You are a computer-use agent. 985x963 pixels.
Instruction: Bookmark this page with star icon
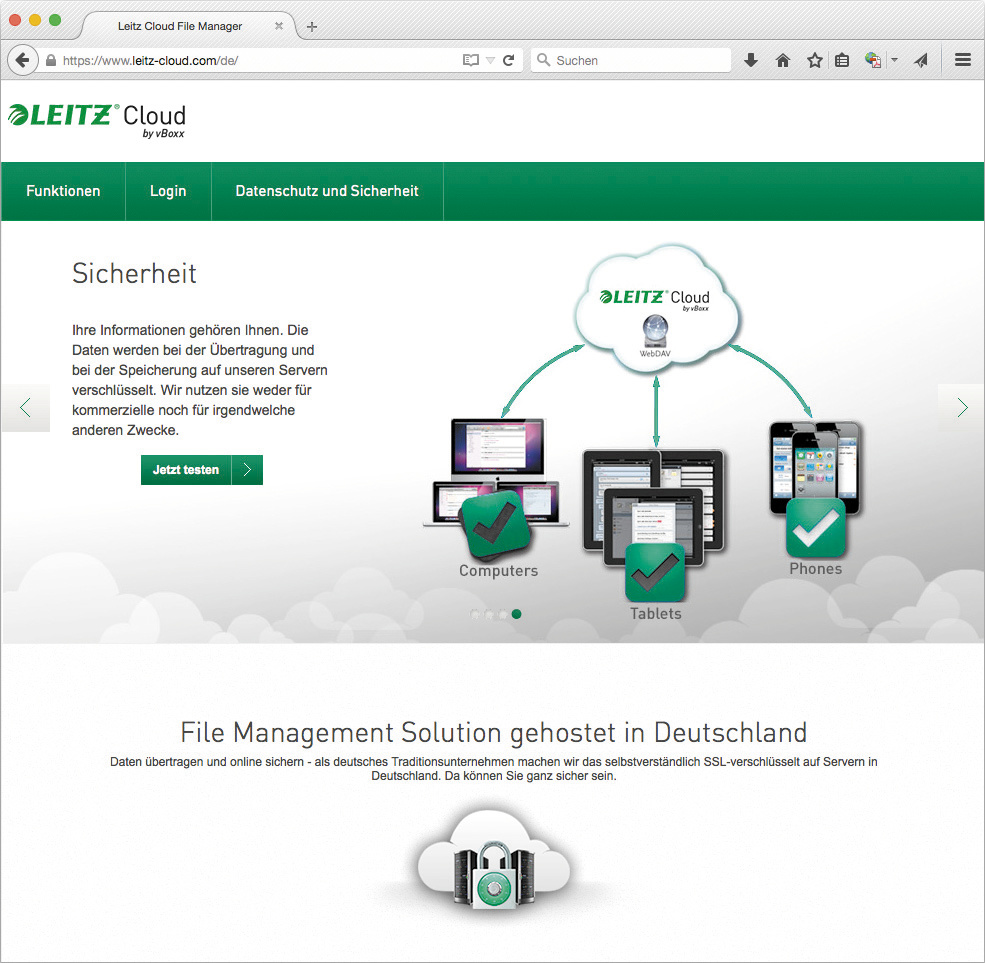pos(815,60)
